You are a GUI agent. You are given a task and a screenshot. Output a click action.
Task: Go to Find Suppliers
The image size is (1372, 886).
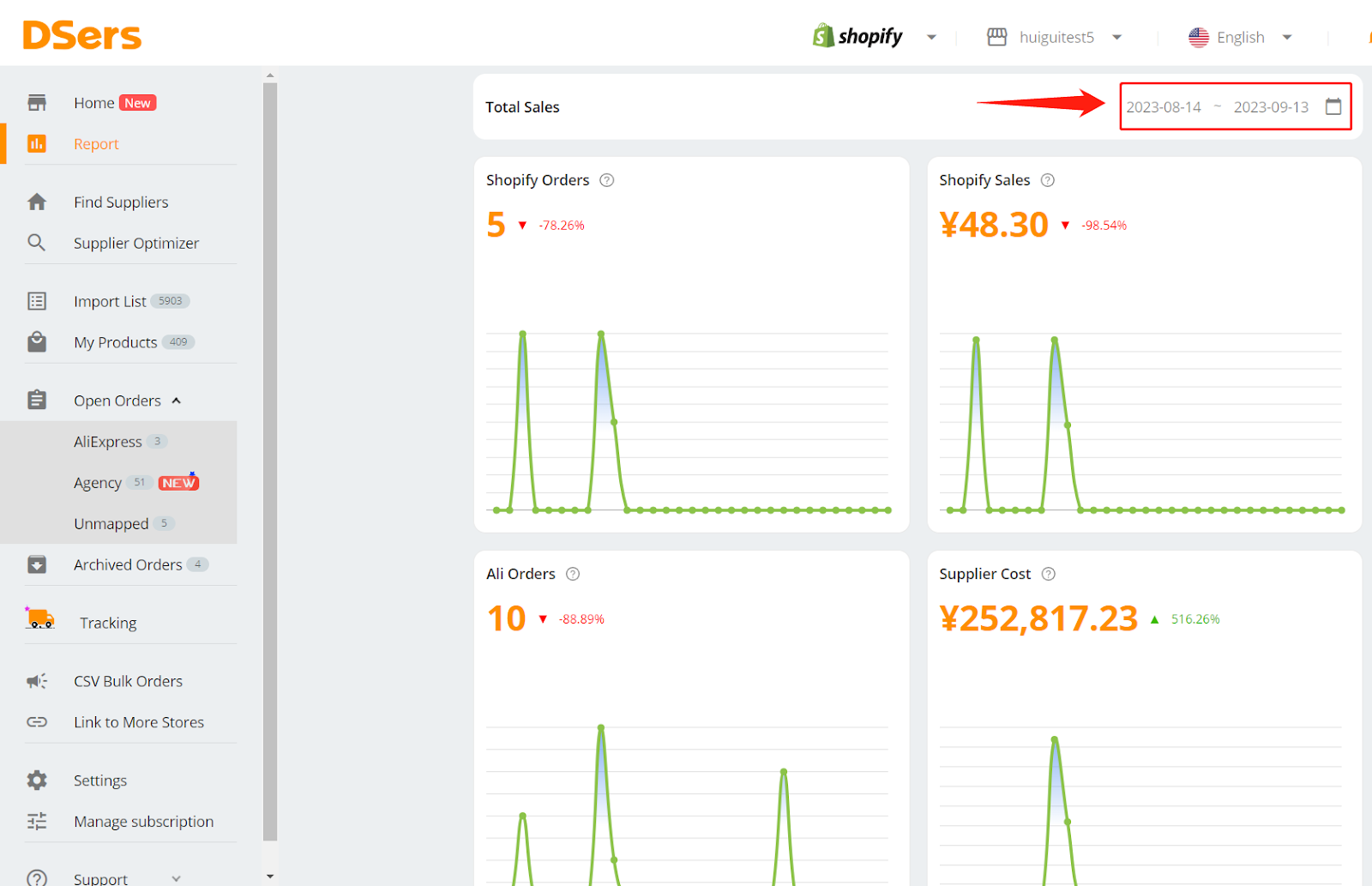(x=121, y=202)
